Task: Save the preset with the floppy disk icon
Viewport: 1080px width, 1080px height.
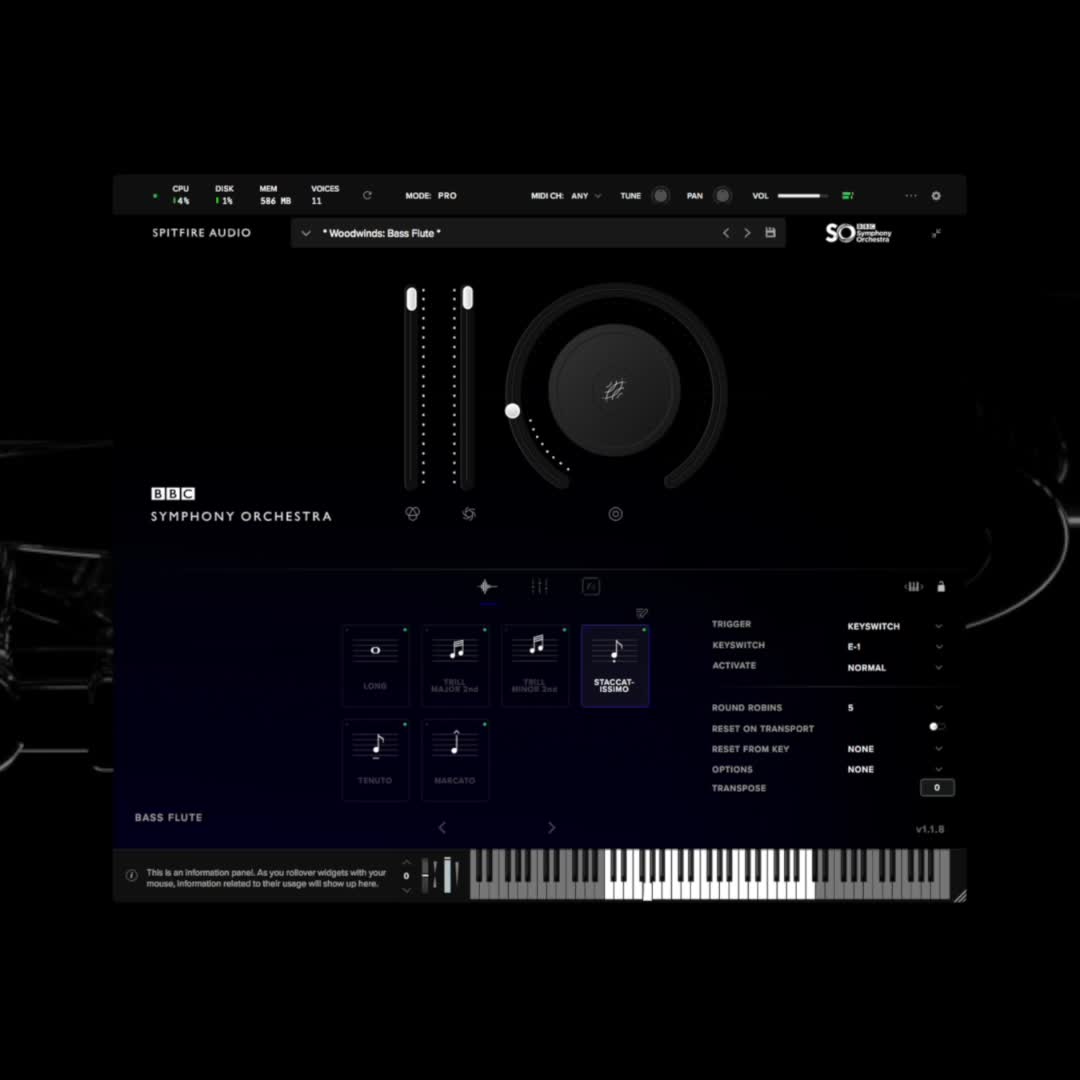Action: [x=770, y=233]
